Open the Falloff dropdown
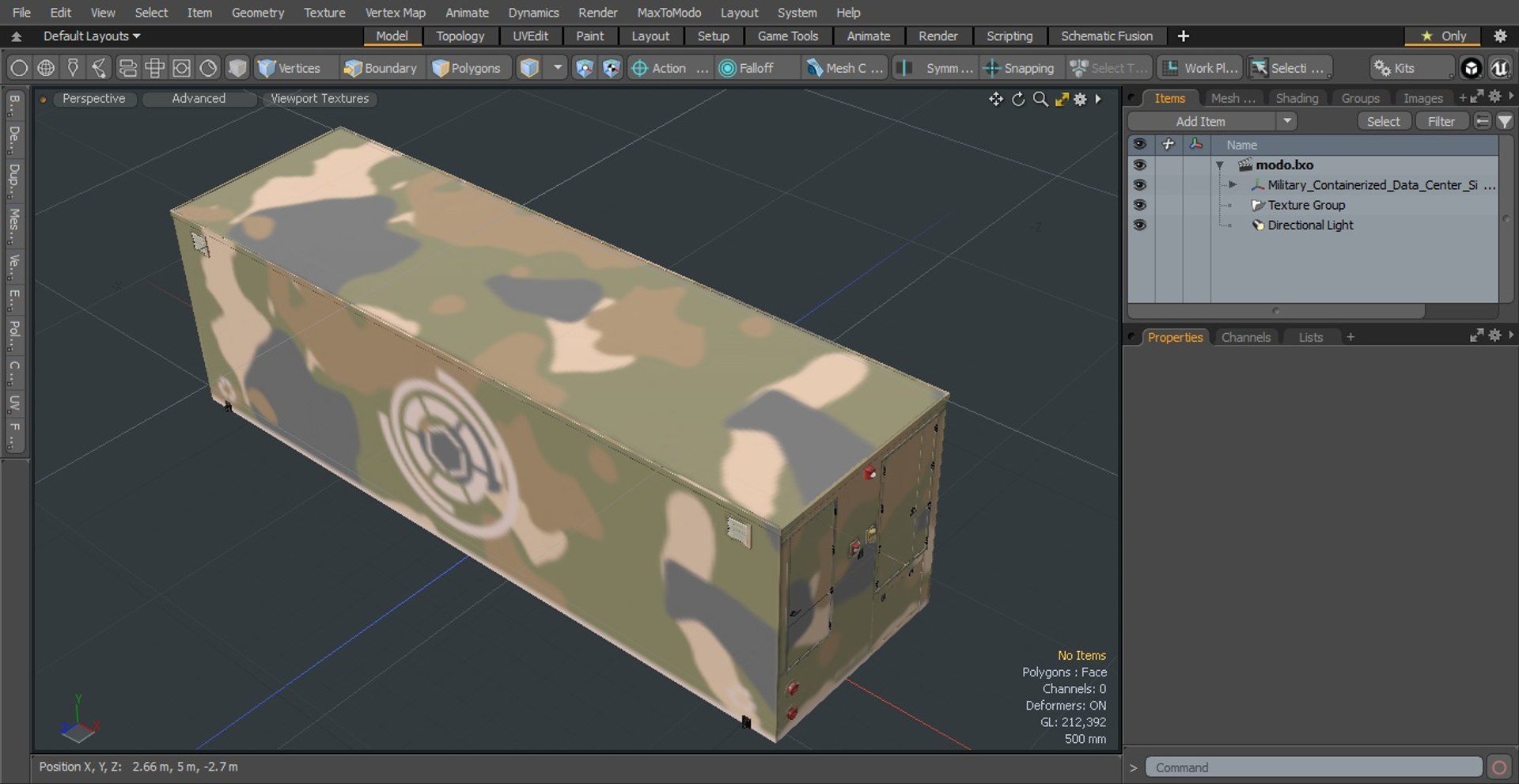Viewport: 1519px width, 784px height. (x=756, y=68)
